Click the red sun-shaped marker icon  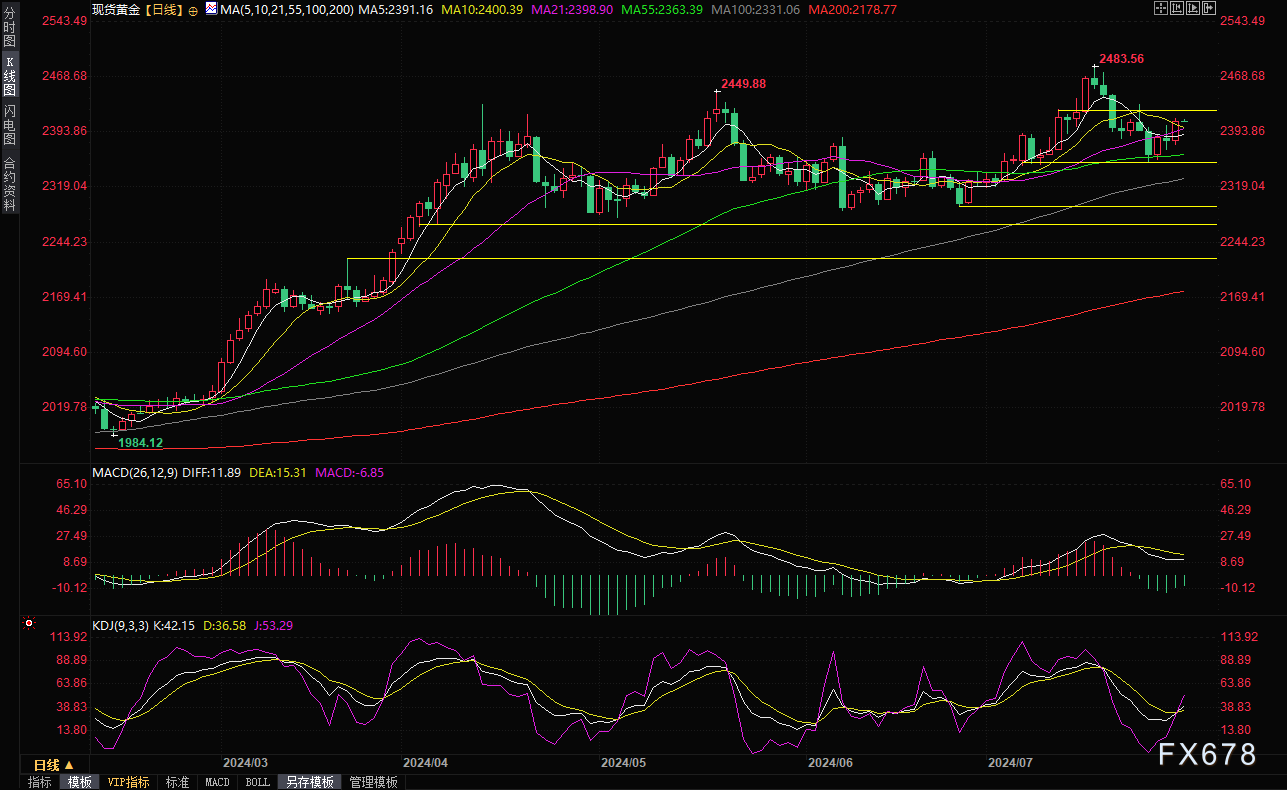tap(28, 623)
